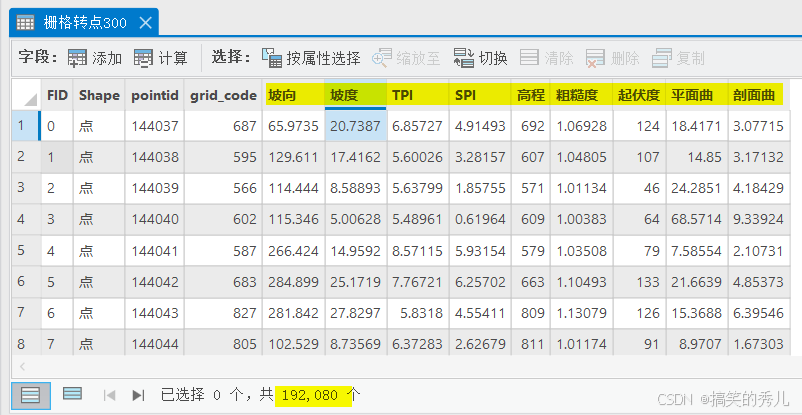
Task: Select row 1 by its row header
Action: click(x=26, y=126)
